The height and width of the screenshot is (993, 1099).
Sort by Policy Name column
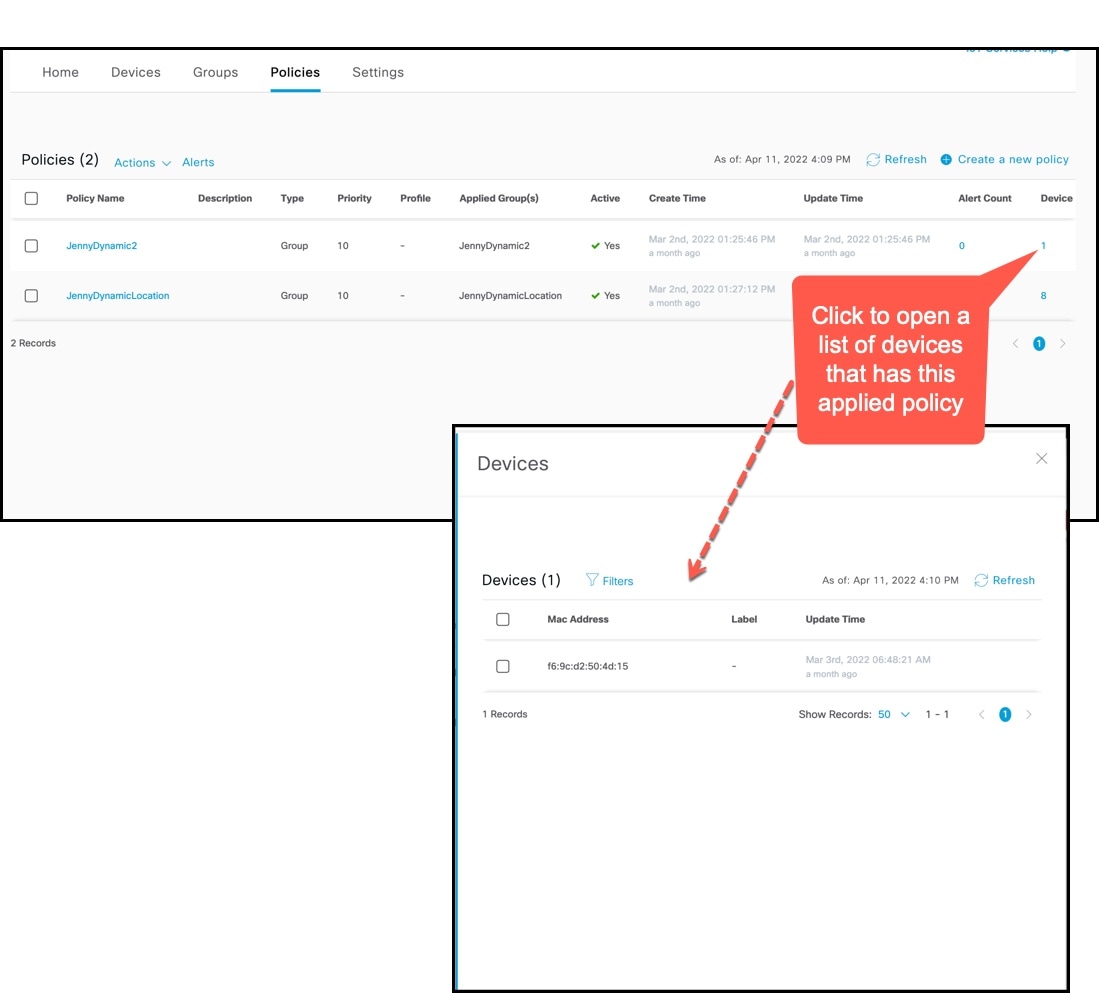tap(95, 198)
